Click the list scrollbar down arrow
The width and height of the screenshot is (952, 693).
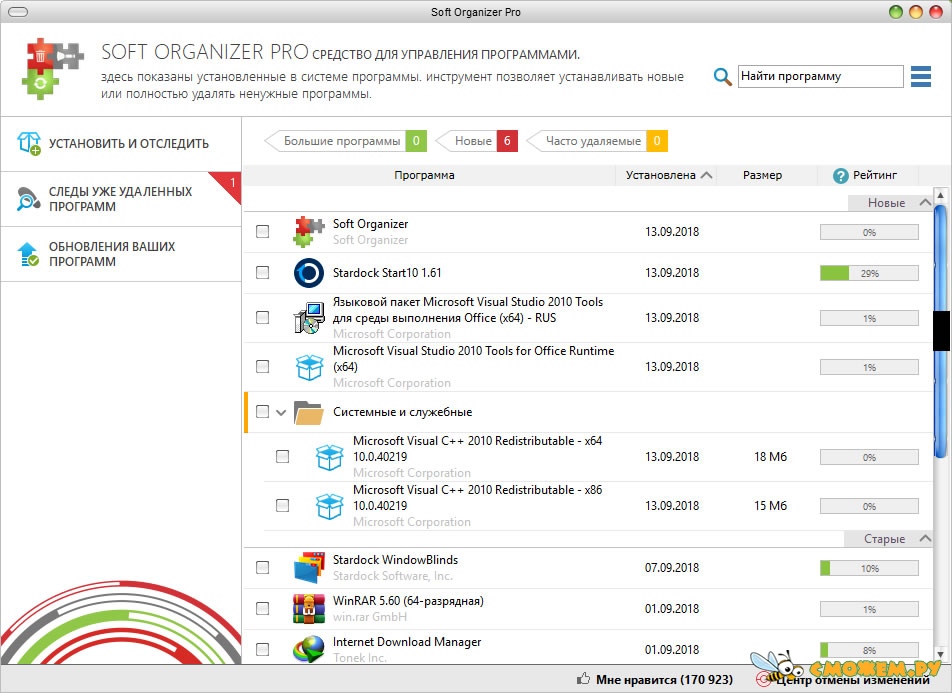point(940,654)
